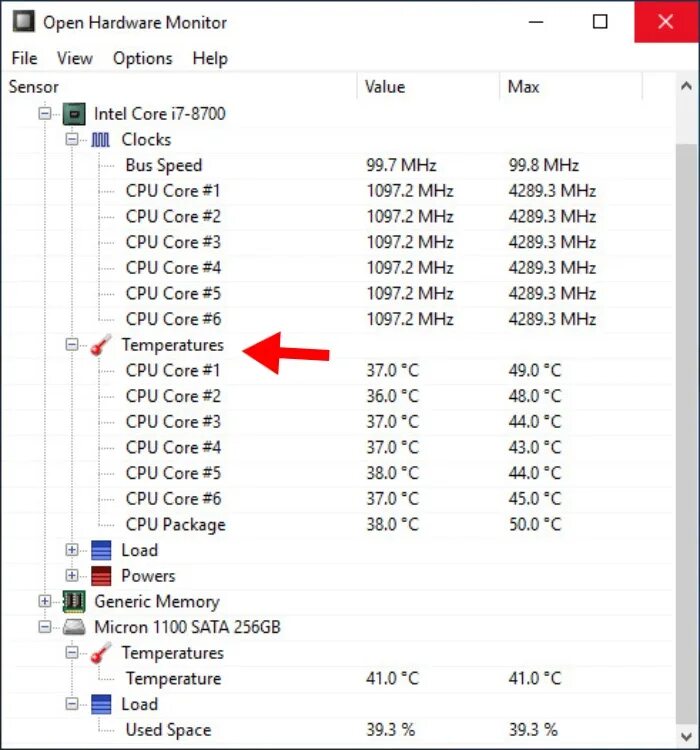Click the scrollbar down arrow
The width and height of the screenshot is (700, 750).
(x=686, y=736)
